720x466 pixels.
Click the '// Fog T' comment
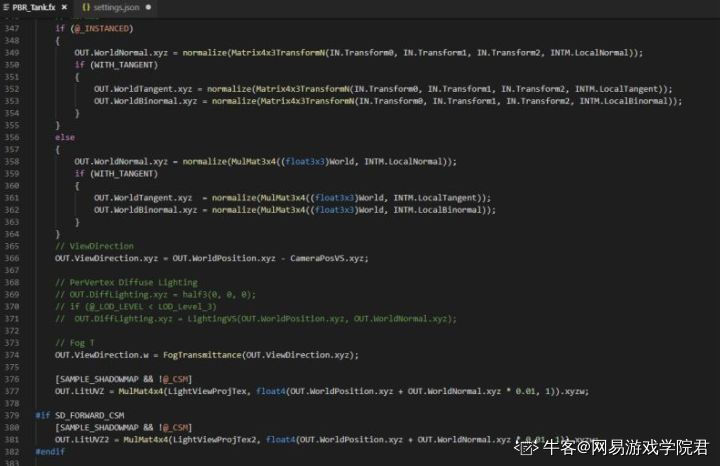(75, 343)
